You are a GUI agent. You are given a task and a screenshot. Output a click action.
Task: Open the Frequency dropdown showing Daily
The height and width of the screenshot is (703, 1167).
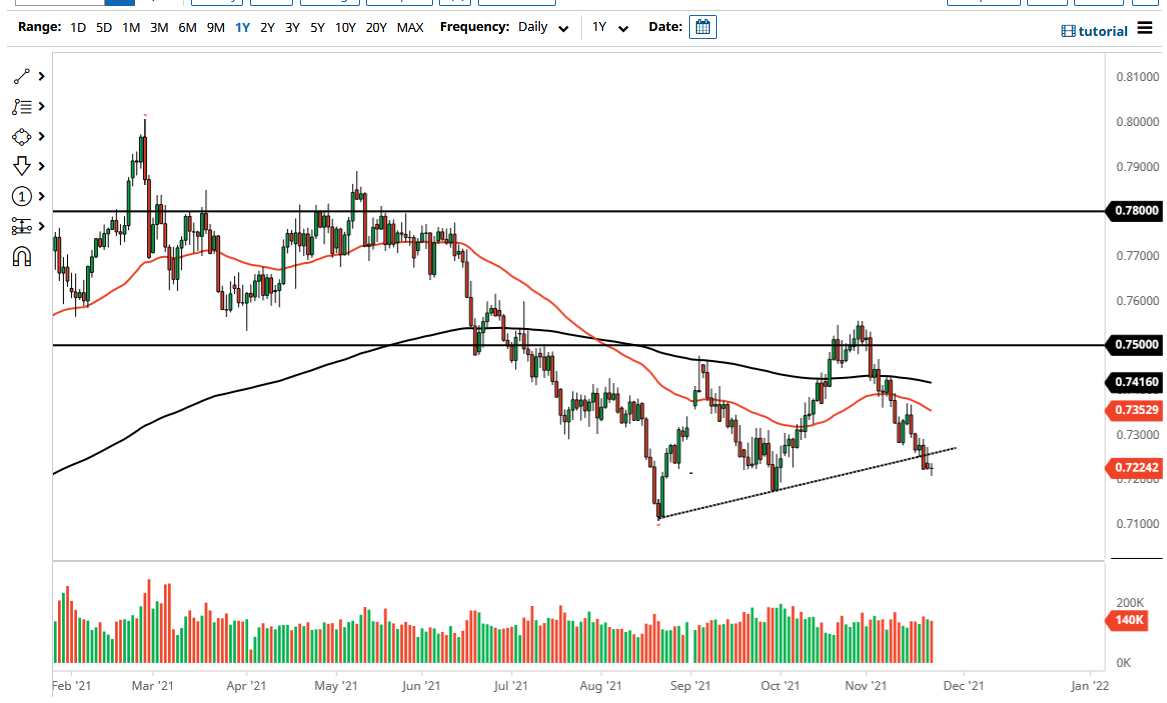(x=543, y=27)
